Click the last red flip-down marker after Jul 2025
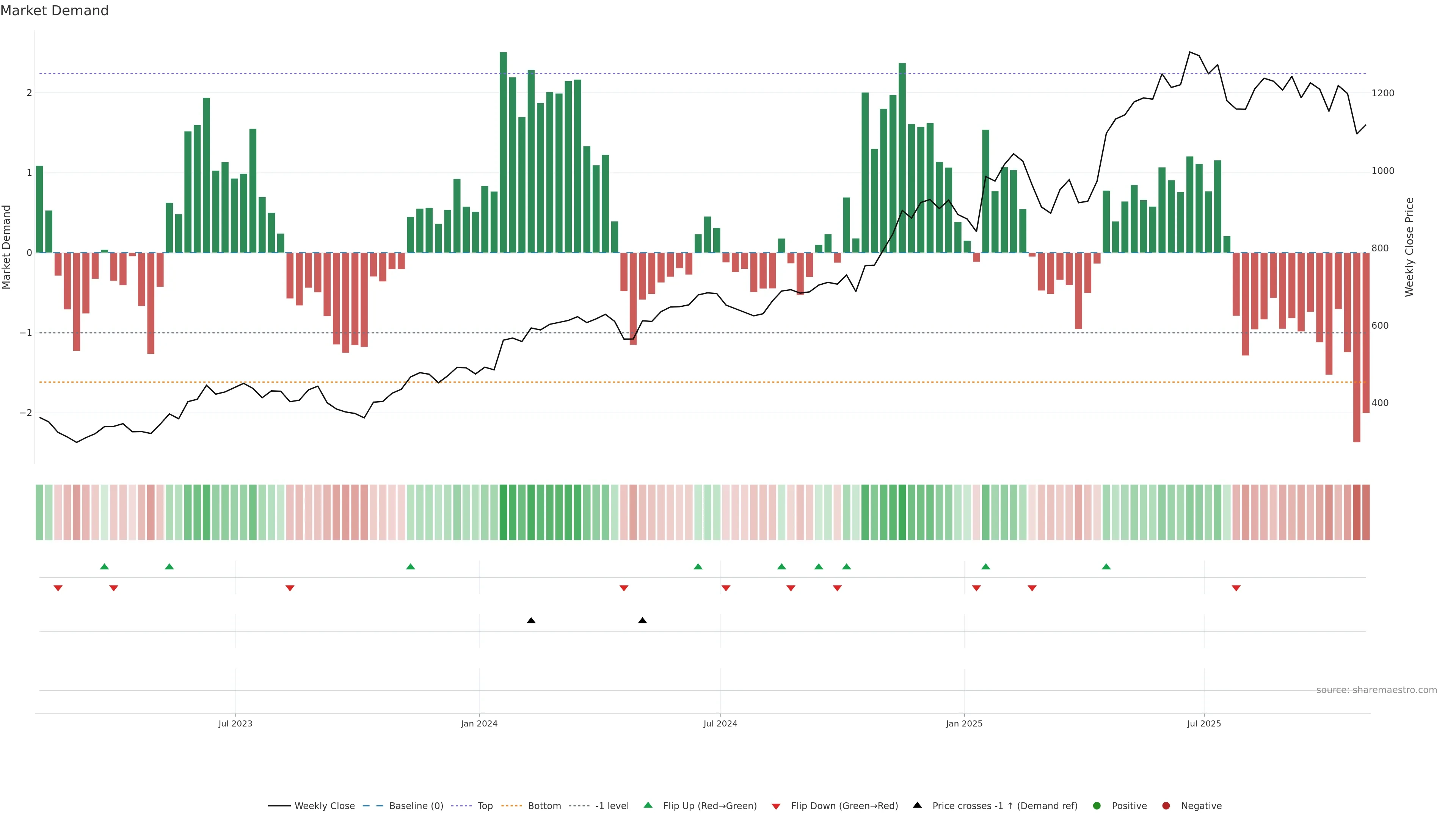The width and height of the screenshot is (1456, 819). tap(1236, 588)
